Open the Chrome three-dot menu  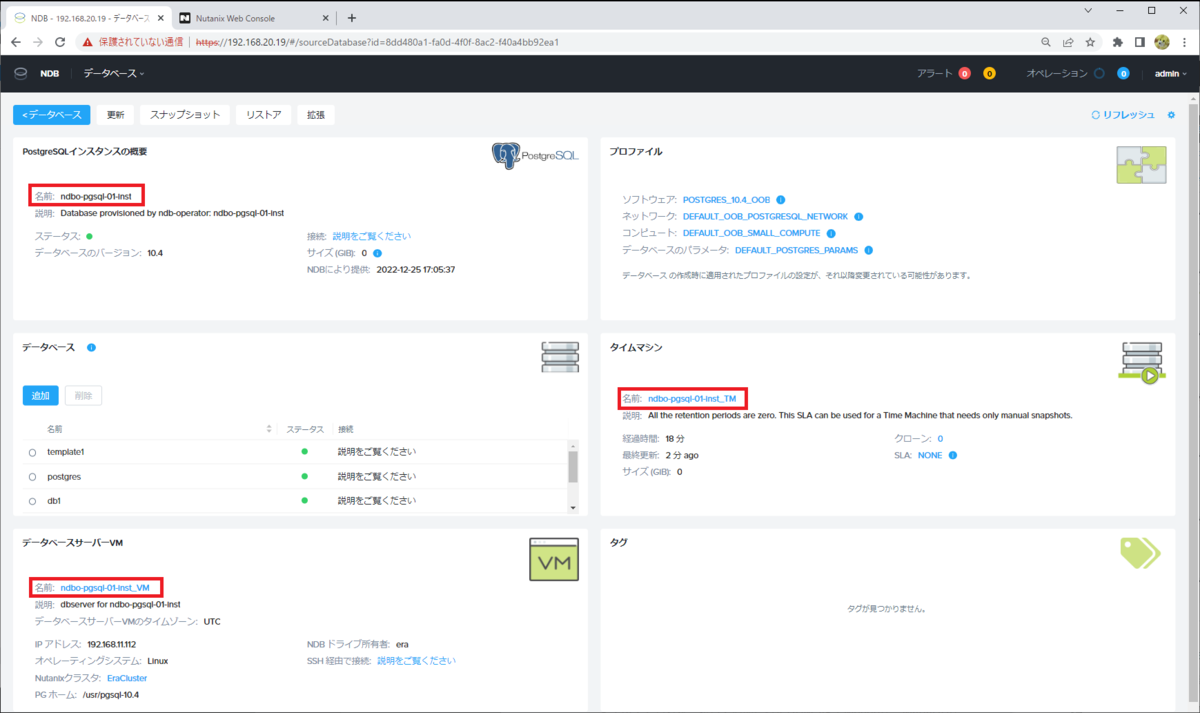tap(1184, 42)
